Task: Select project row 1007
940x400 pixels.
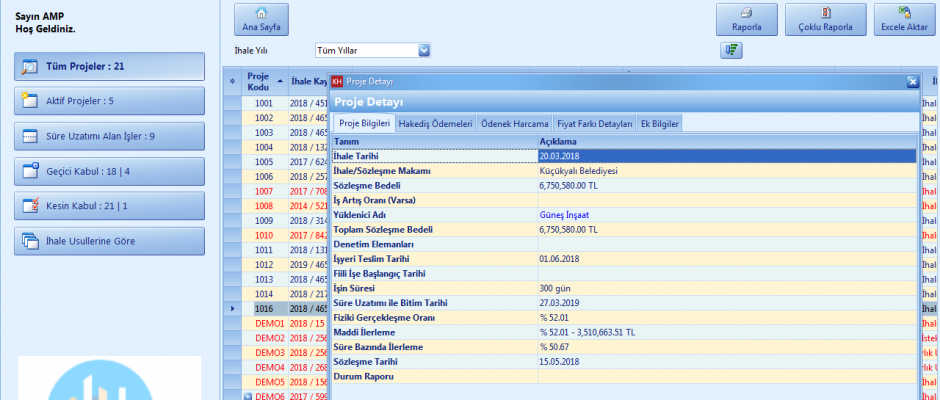Action: (x=264, y=191)
